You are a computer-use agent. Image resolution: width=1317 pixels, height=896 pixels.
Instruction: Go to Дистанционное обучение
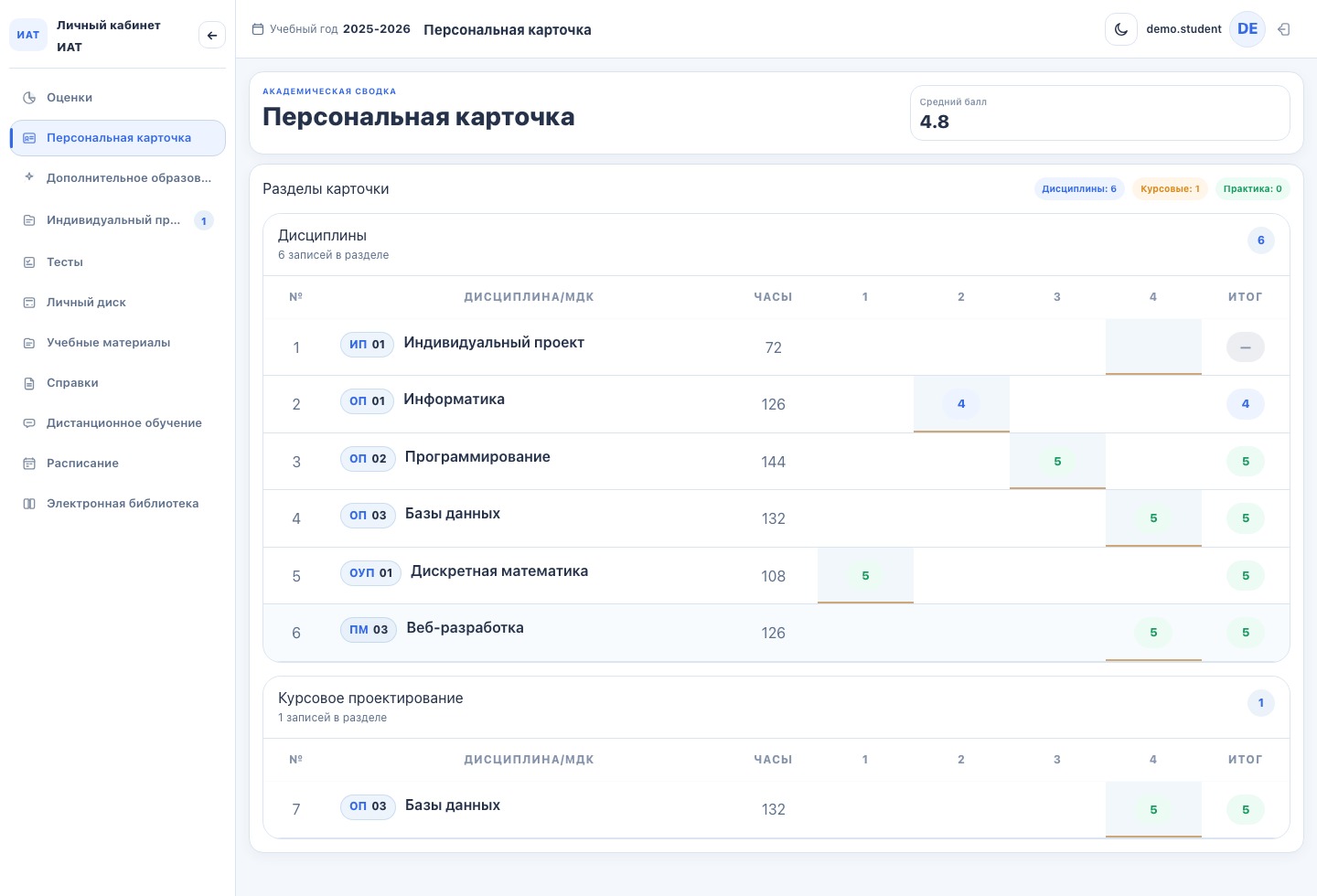pos(117,423)
